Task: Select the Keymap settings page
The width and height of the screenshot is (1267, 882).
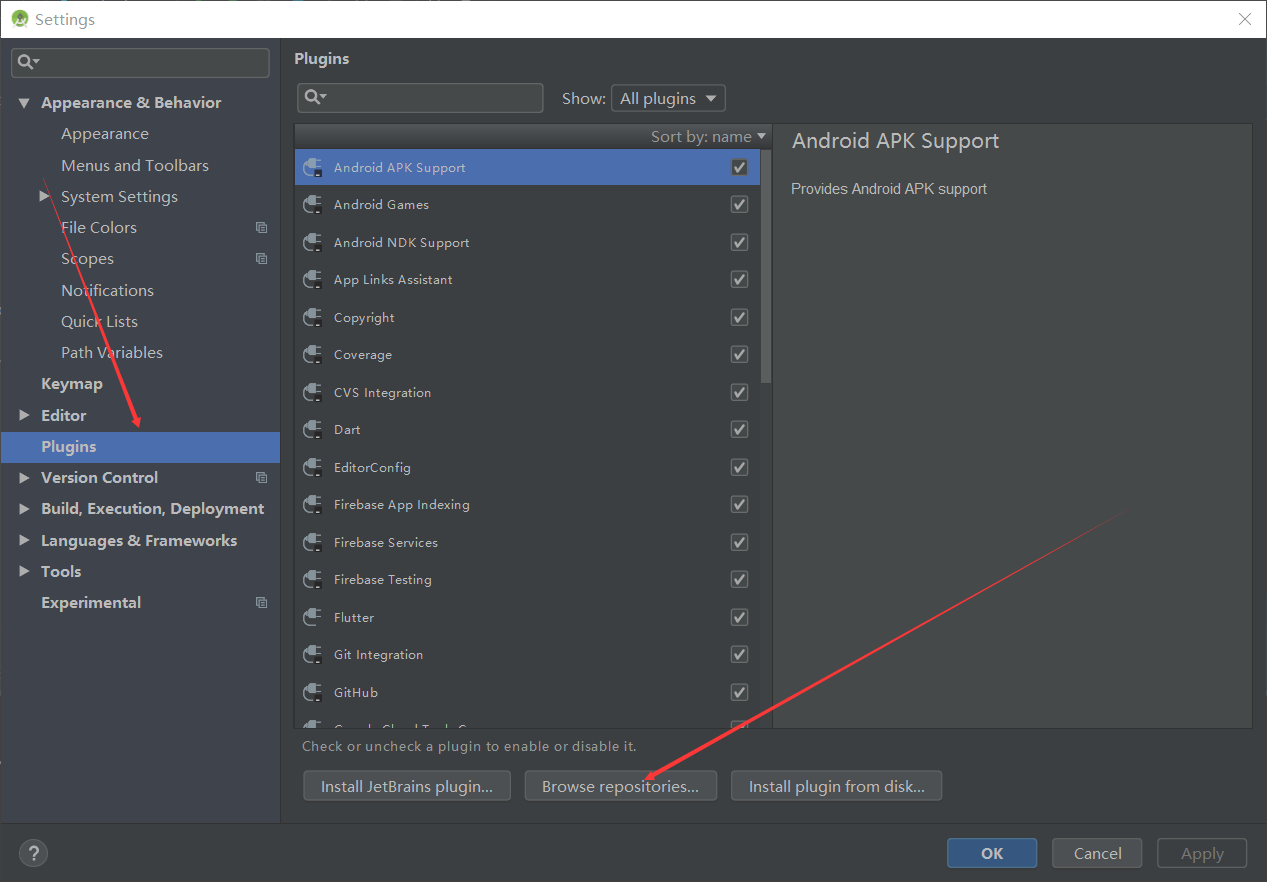Action: click(71, 383)
